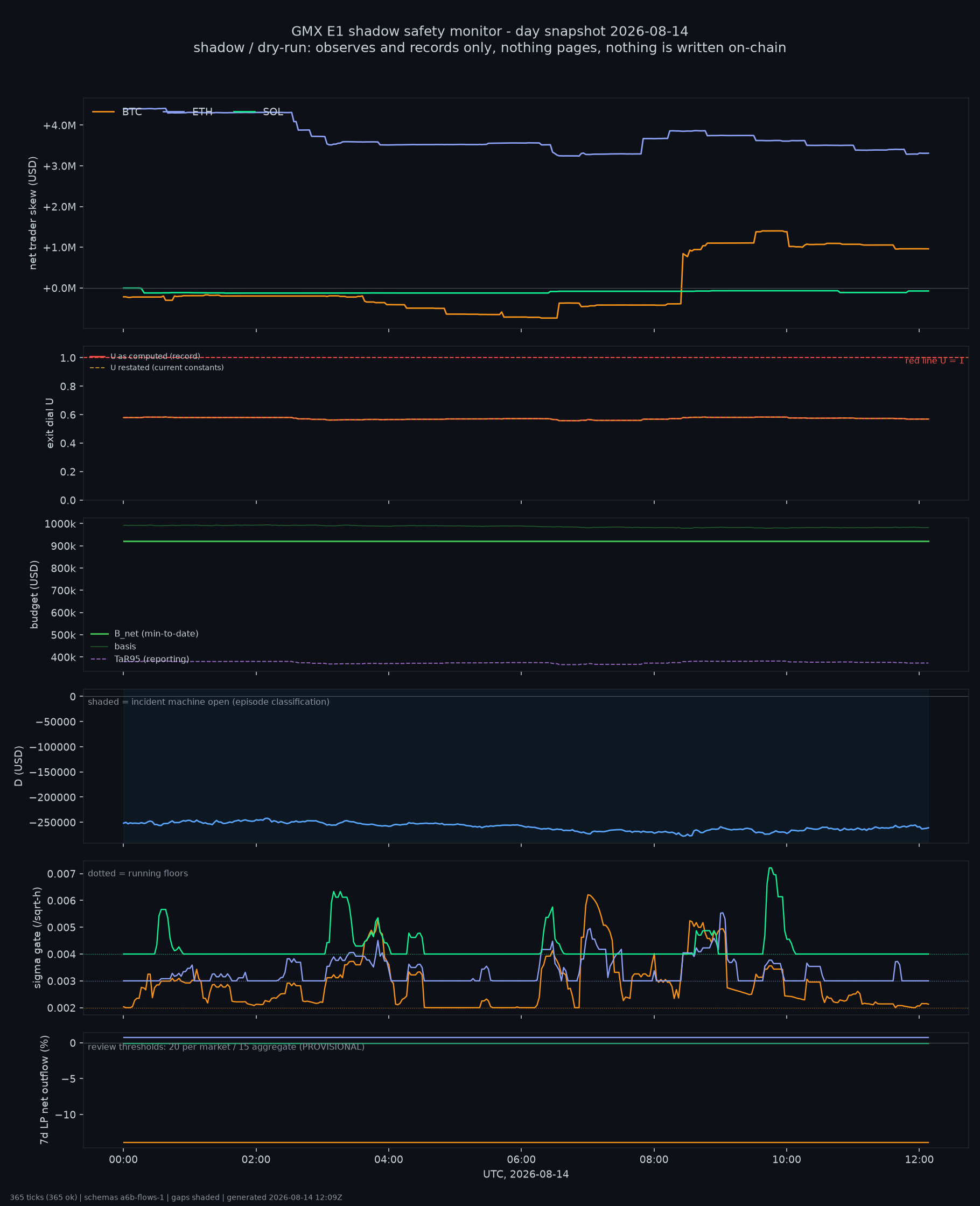Click the '1000k' budget tick label

point(60,524)
